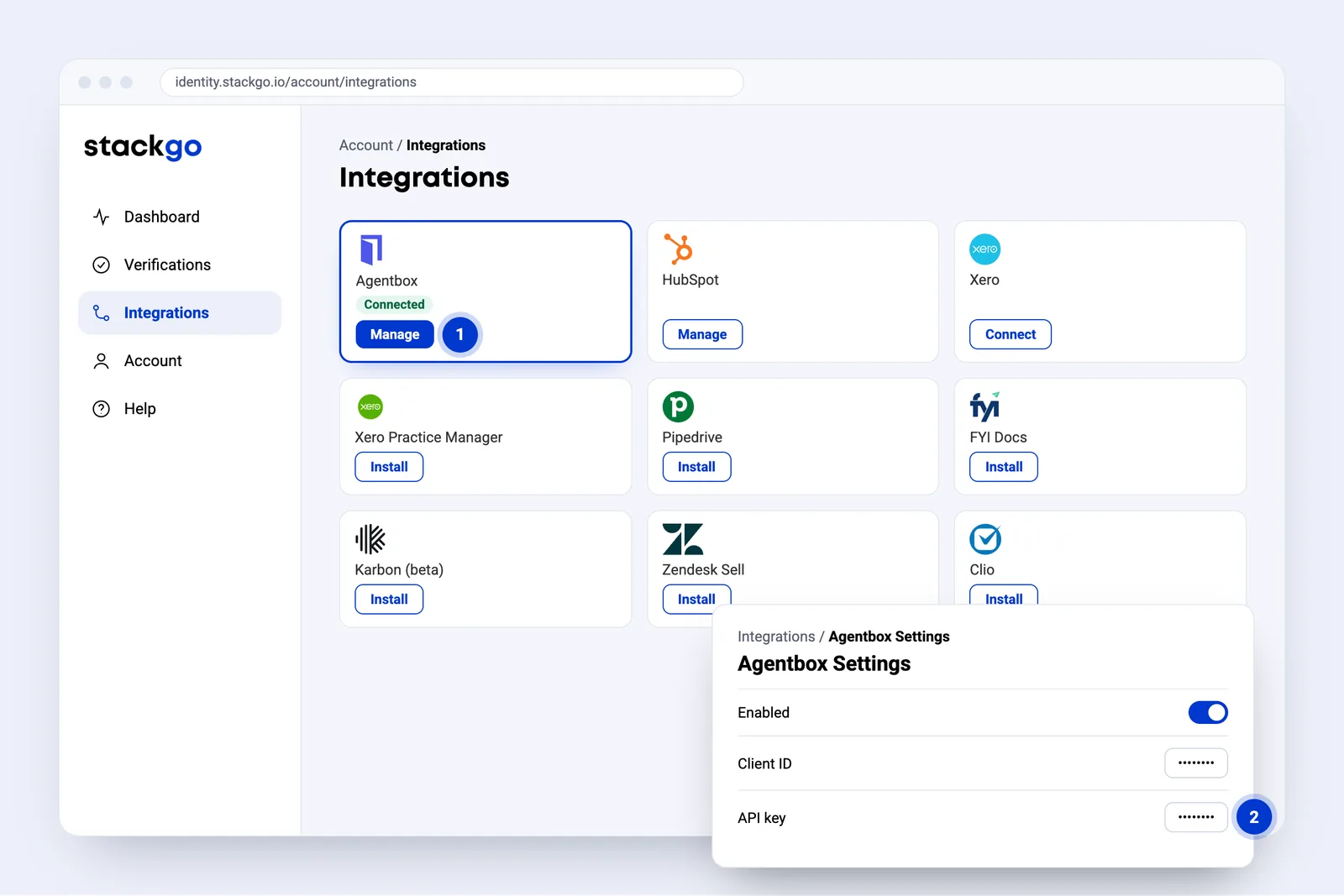Screen dimensions: 1344x896
Task: Install the Pipedrive integration
Action: [x=696, y=467]
